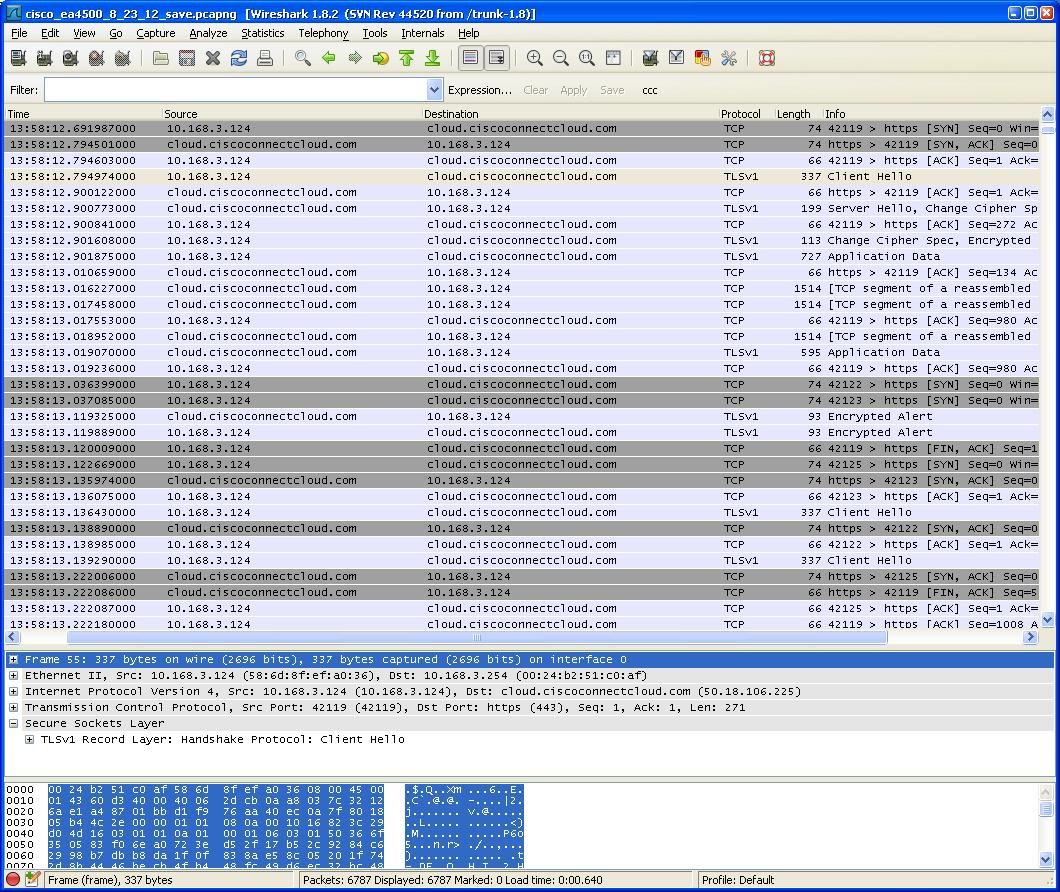The height and width of the screenshot is (892, 1060).
Task: Expand the Frame 55 tree node
Action: coord(14,659)
